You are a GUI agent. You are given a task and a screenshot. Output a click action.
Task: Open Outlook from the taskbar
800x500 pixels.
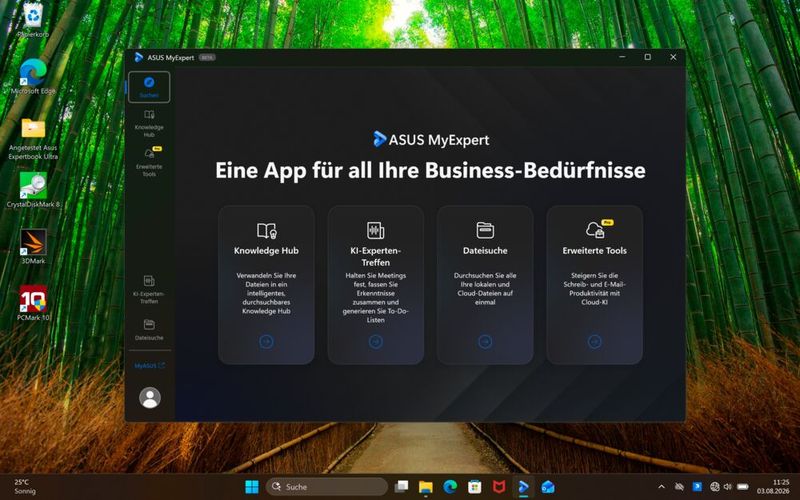[x=548, y=487]
